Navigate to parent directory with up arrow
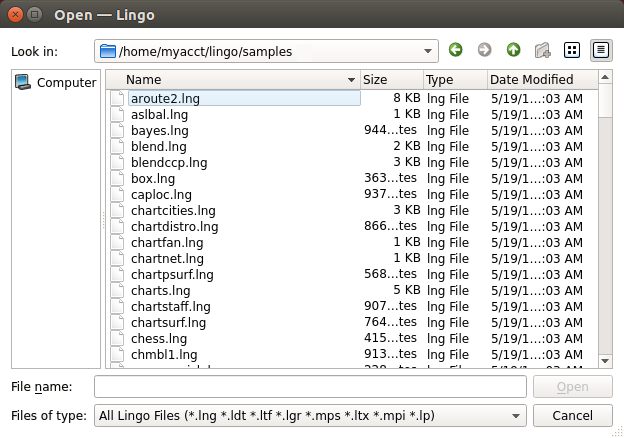 513,50
